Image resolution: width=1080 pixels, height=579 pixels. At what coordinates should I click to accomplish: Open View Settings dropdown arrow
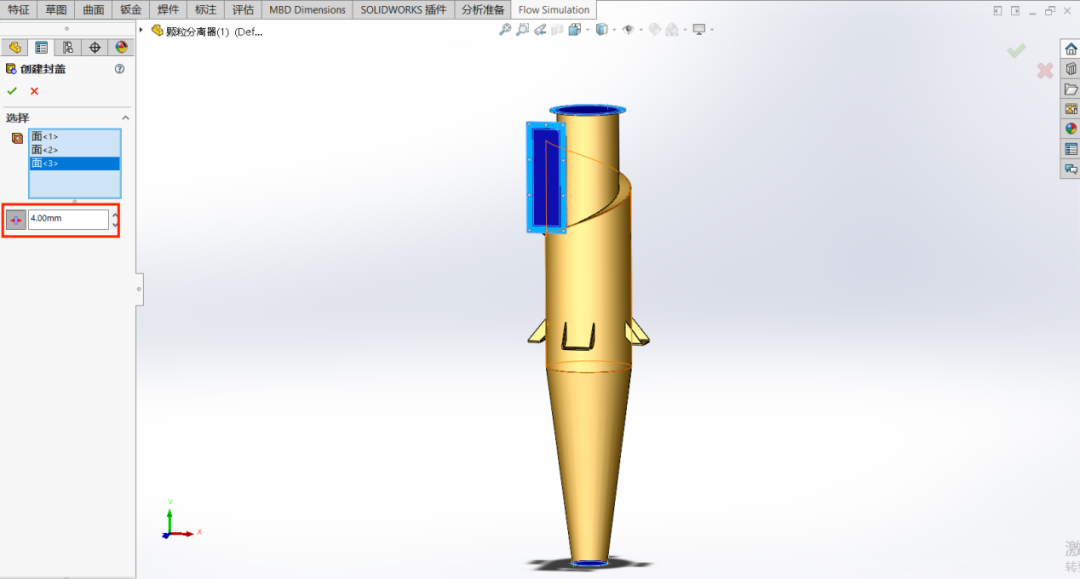click(x=712, y=30)
